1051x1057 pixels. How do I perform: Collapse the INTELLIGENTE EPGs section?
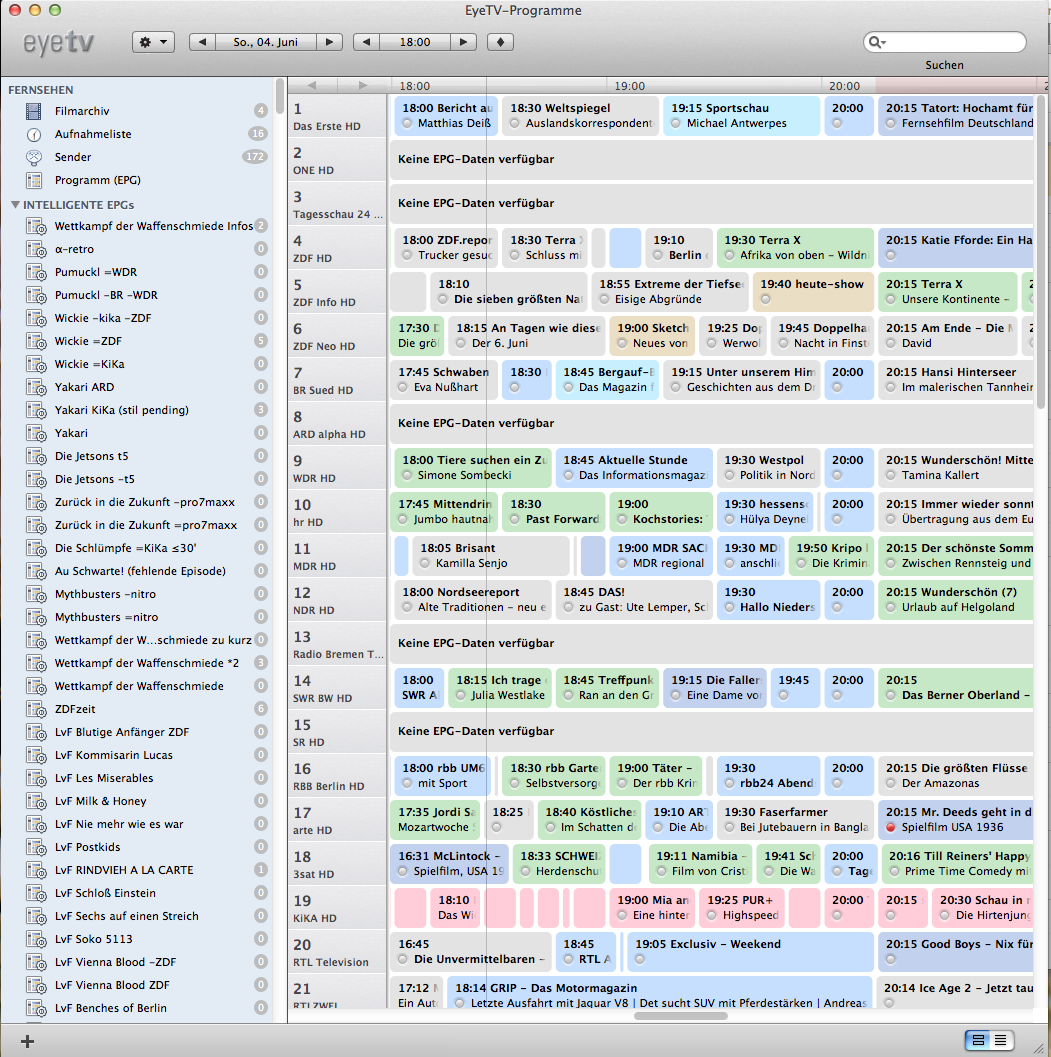tap(16, 205)
